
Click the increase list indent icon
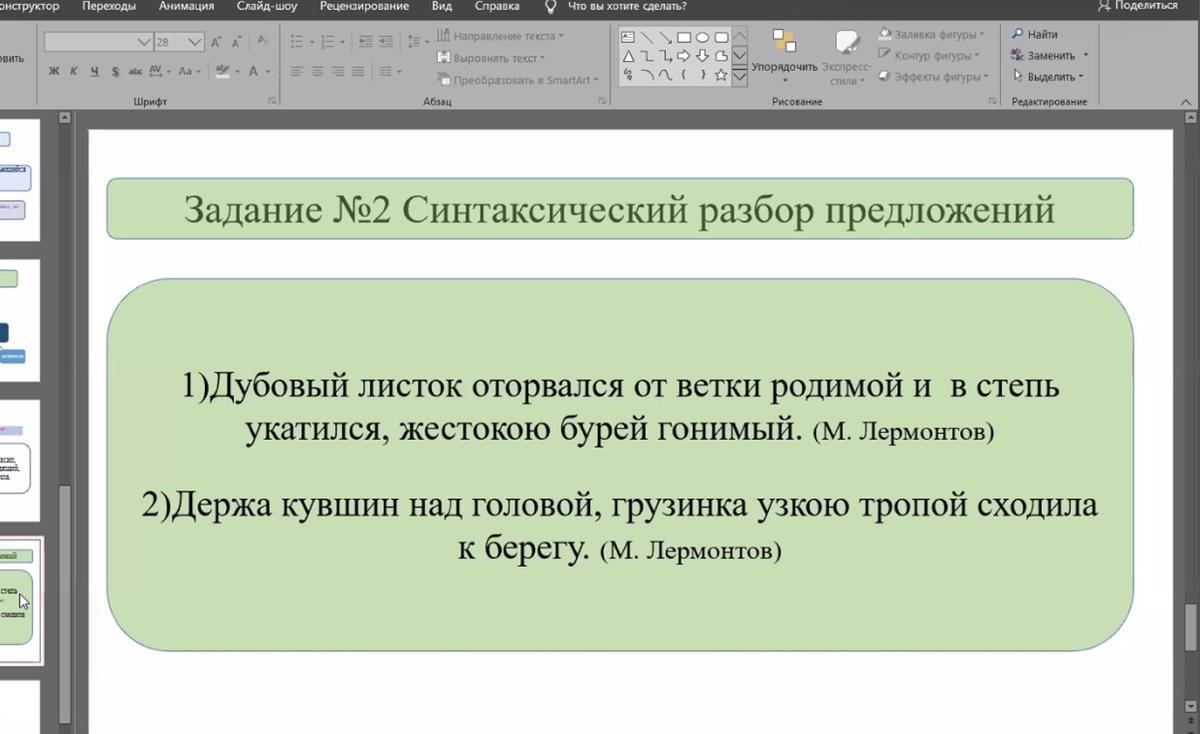pos(385,42)
